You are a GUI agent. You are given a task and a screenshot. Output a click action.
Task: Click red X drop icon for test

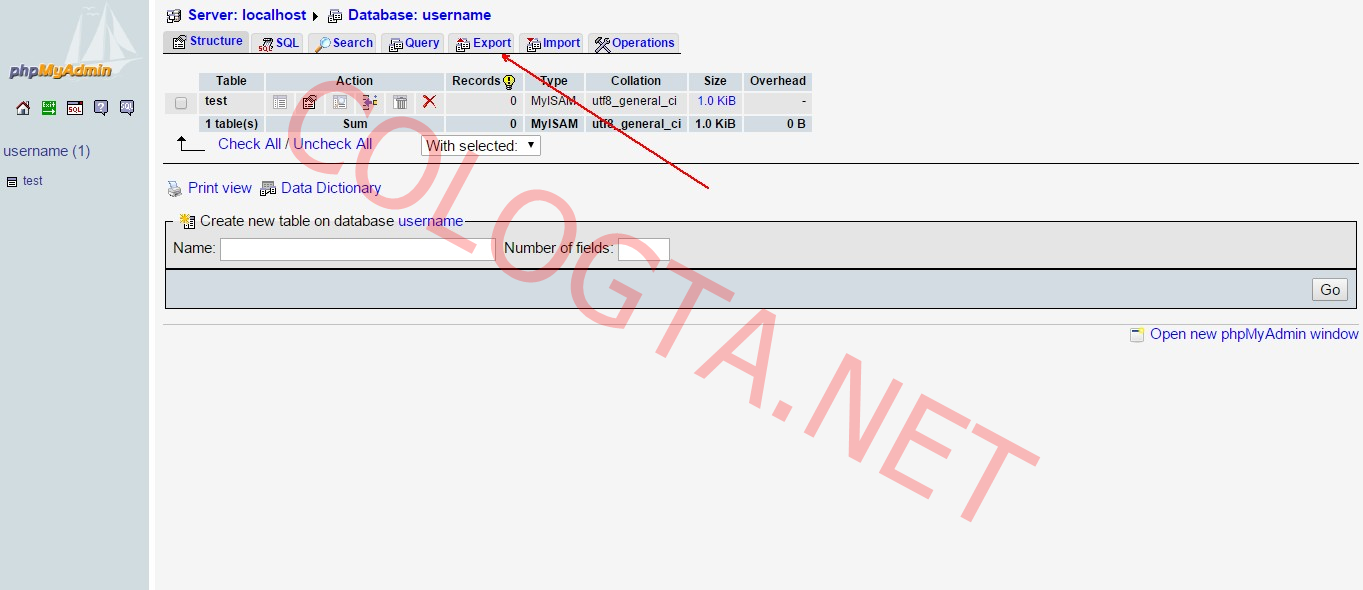(x=429, y=102)
